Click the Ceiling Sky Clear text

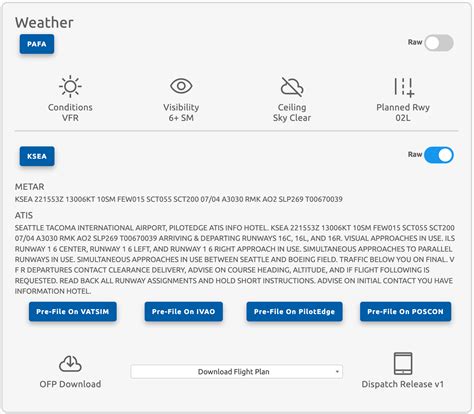(x=292, y=113)
